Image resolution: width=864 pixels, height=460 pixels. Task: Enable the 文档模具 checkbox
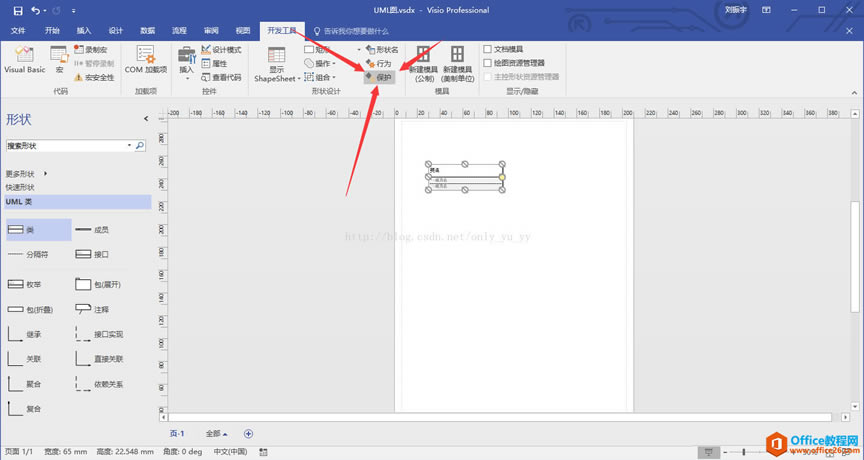[487, 49]
